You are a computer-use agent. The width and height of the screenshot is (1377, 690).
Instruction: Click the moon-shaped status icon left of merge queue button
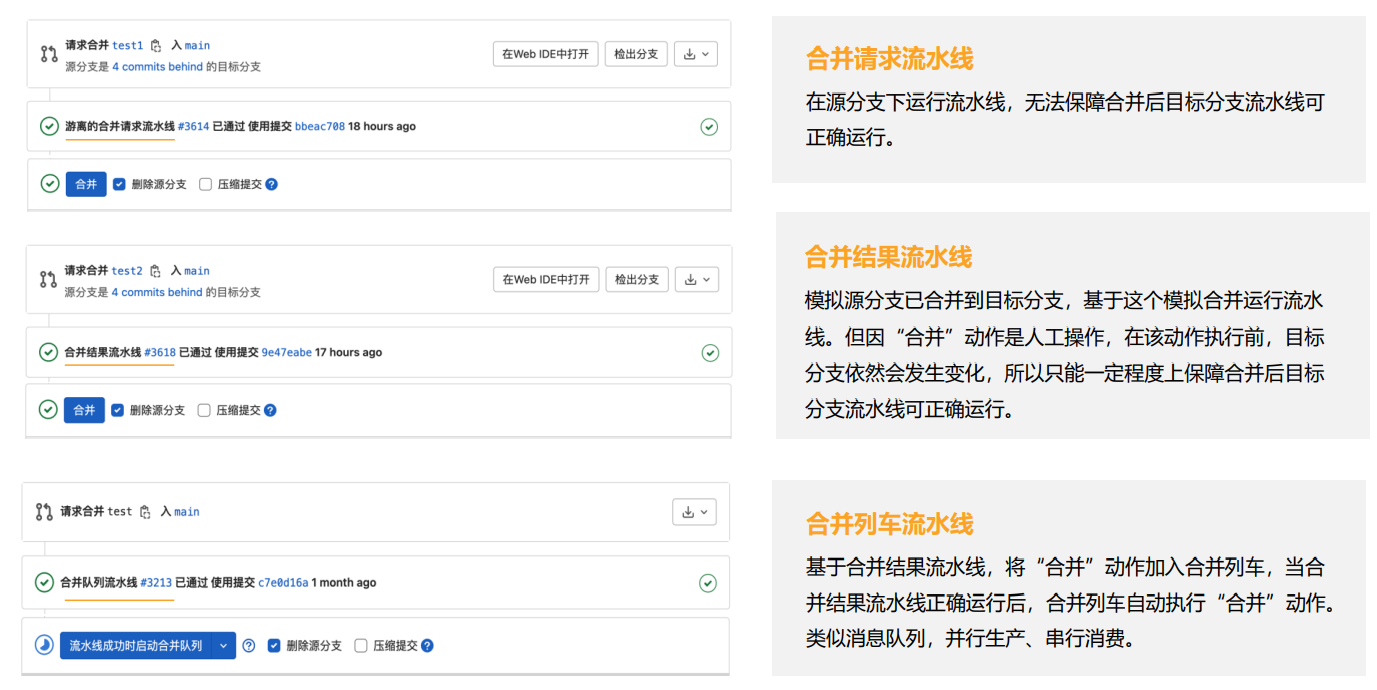(x=44, y=645)
